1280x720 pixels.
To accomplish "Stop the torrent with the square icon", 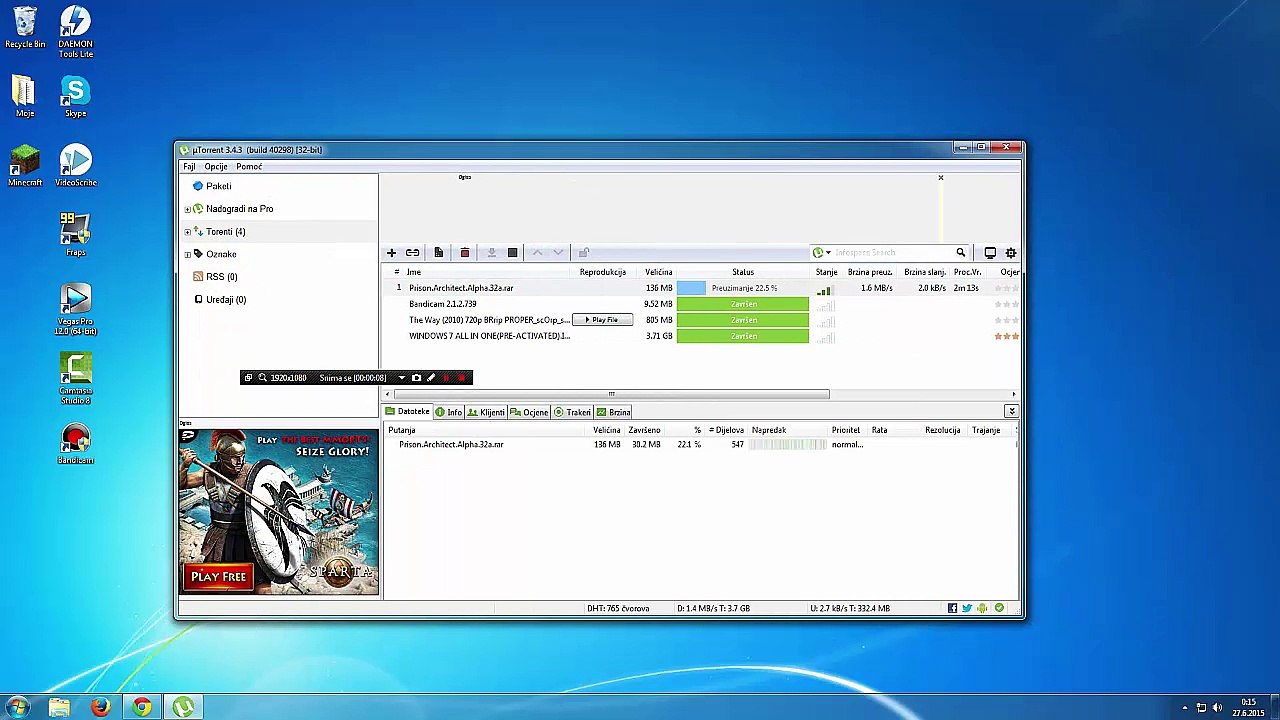I will (x=512, y=253).
